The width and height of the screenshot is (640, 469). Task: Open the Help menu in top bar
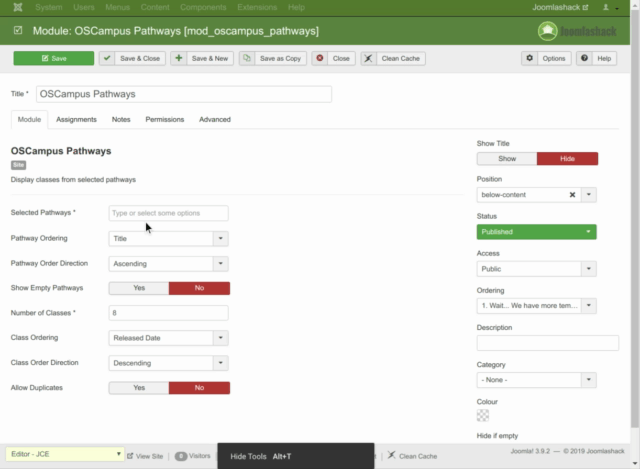(296, 7)
